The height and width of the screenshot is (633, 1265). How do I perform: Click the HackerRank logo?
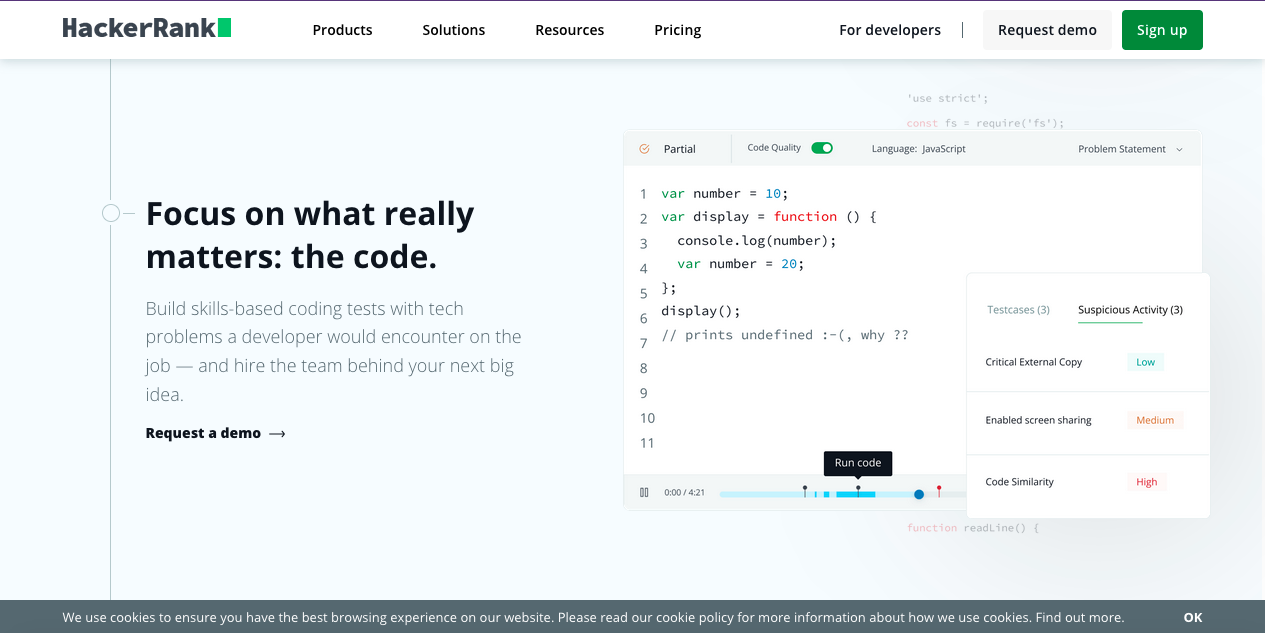[145, 28]
